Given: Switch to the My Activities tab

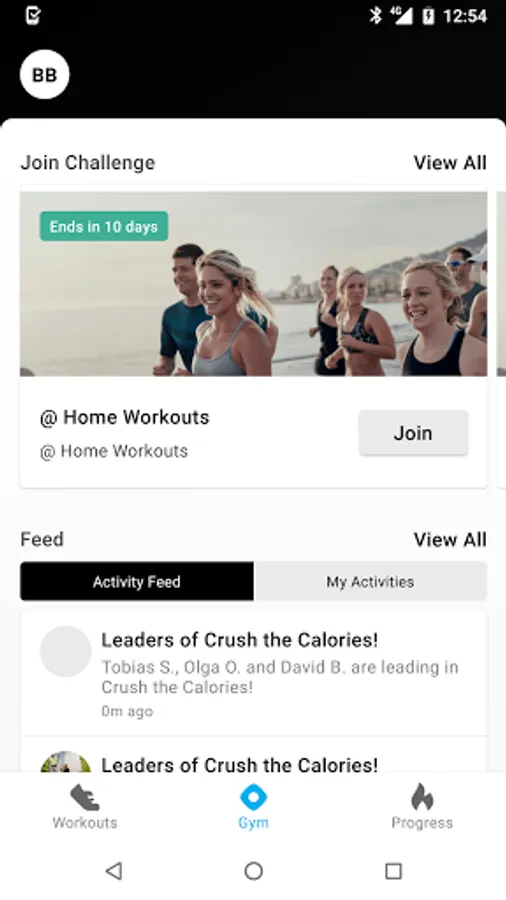Looking at the screenshot, I should click(x=370, y=581).
